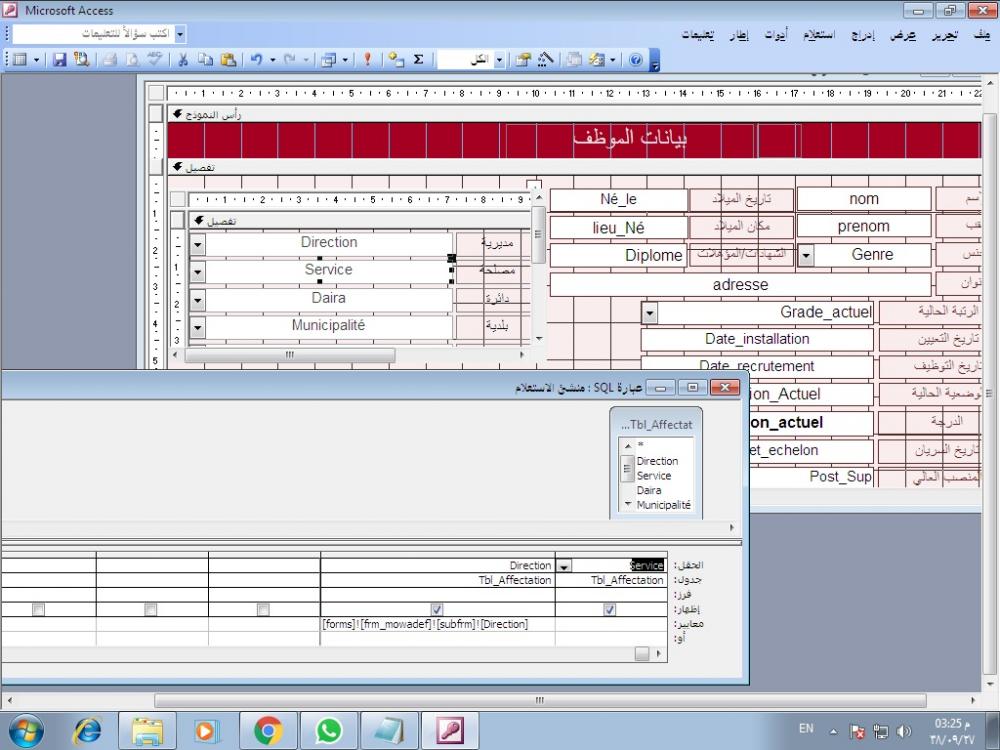Image resolution: width=1000 pixels, height=750 pixels.
Task: Launch the Build wizard icon
Action: point(545,60)
